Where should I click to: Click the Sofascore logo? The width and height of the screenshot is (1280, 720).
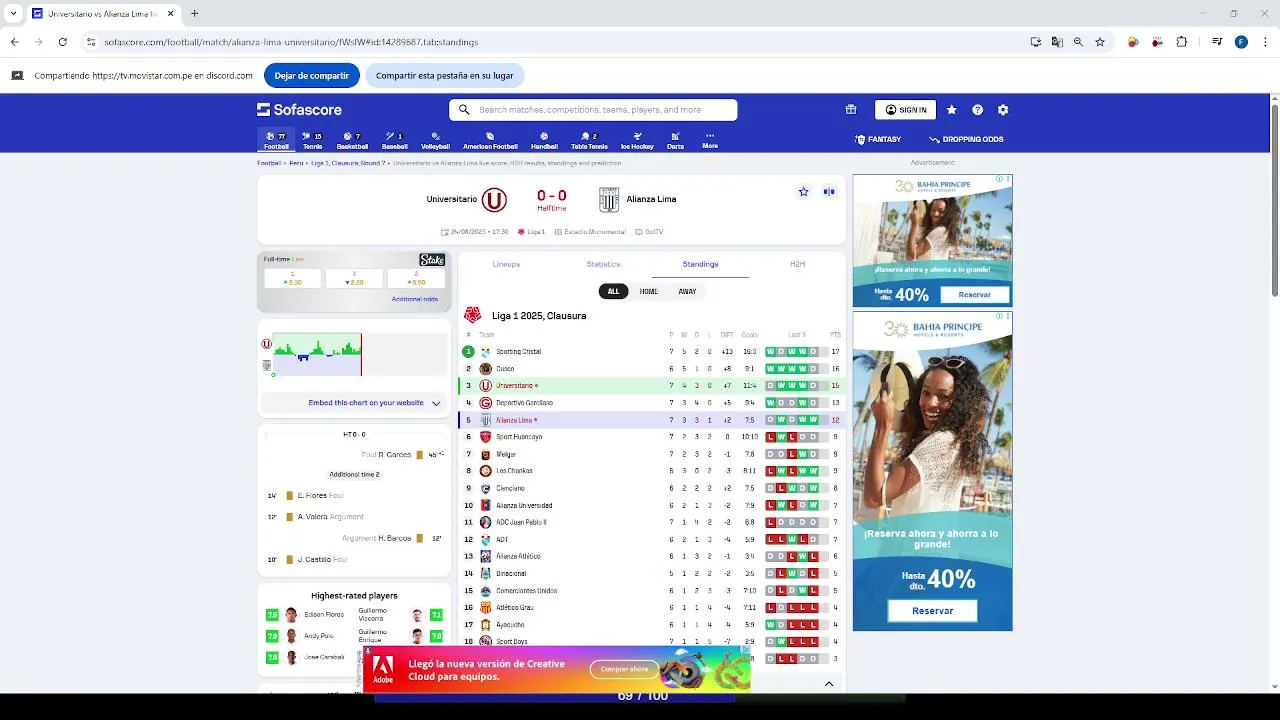(299, 110)
